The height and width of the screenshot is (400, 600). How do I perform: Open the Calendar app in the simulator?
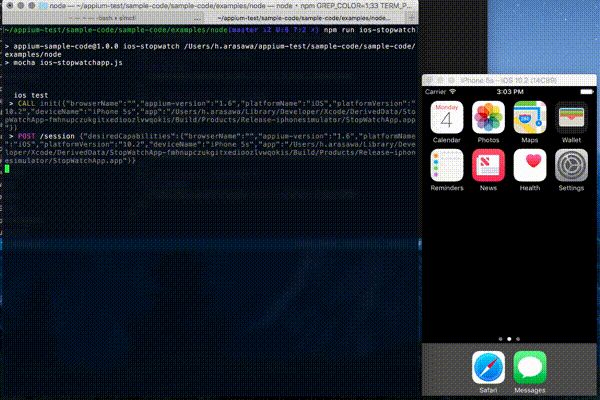point(447,117)
